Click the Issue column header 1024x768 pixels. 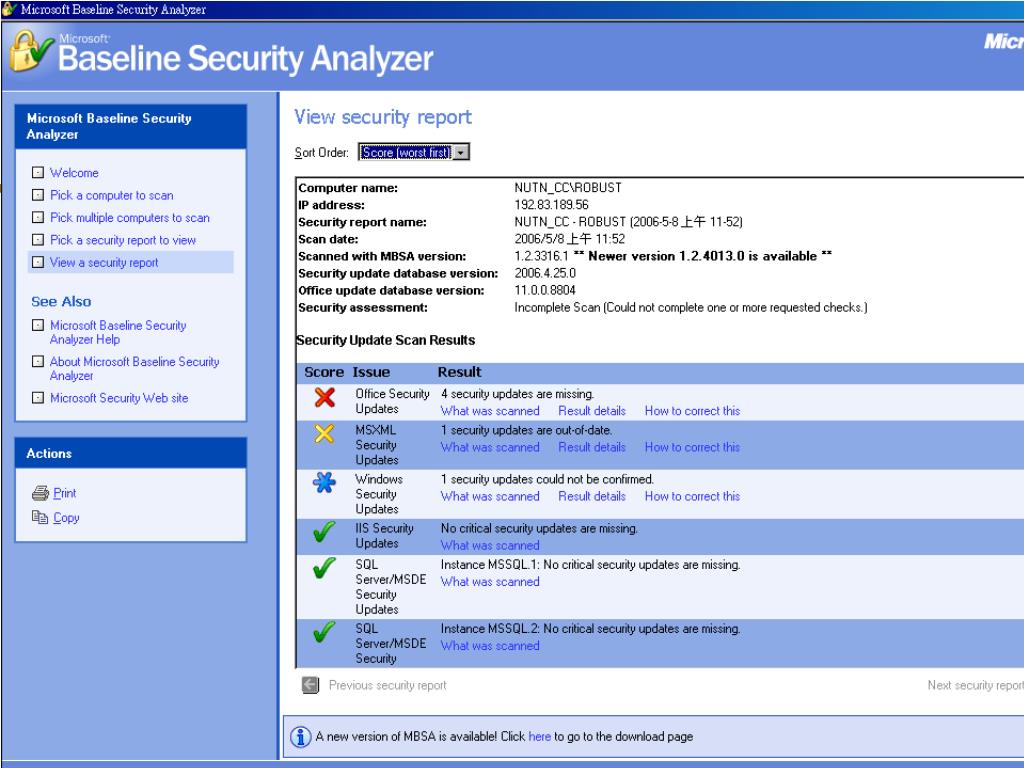[372, 372]
